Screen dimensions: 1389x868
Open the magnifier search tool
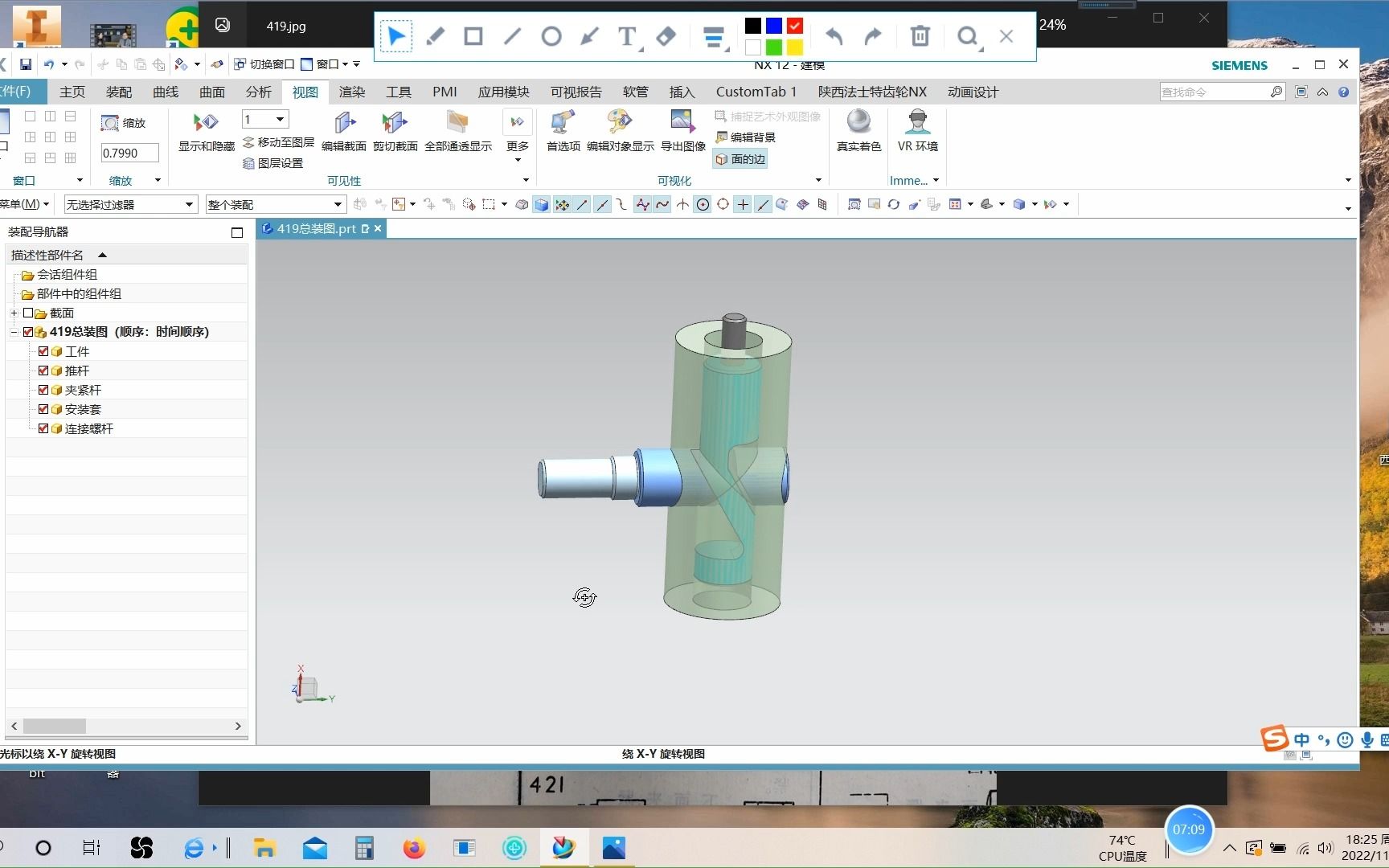[968, 36]
